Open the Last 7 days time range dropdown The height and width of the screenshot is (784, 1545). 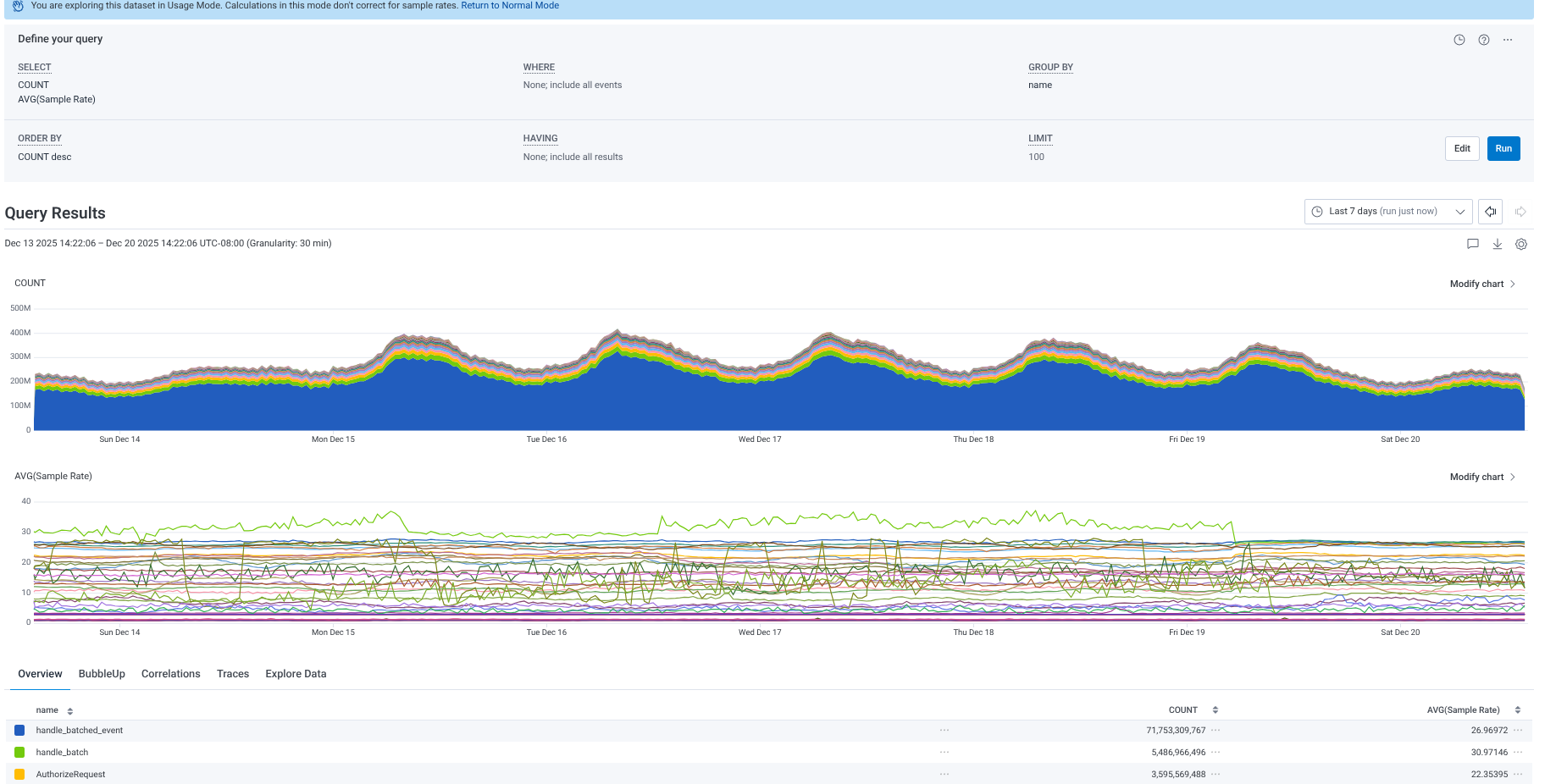pos(1387,212)
